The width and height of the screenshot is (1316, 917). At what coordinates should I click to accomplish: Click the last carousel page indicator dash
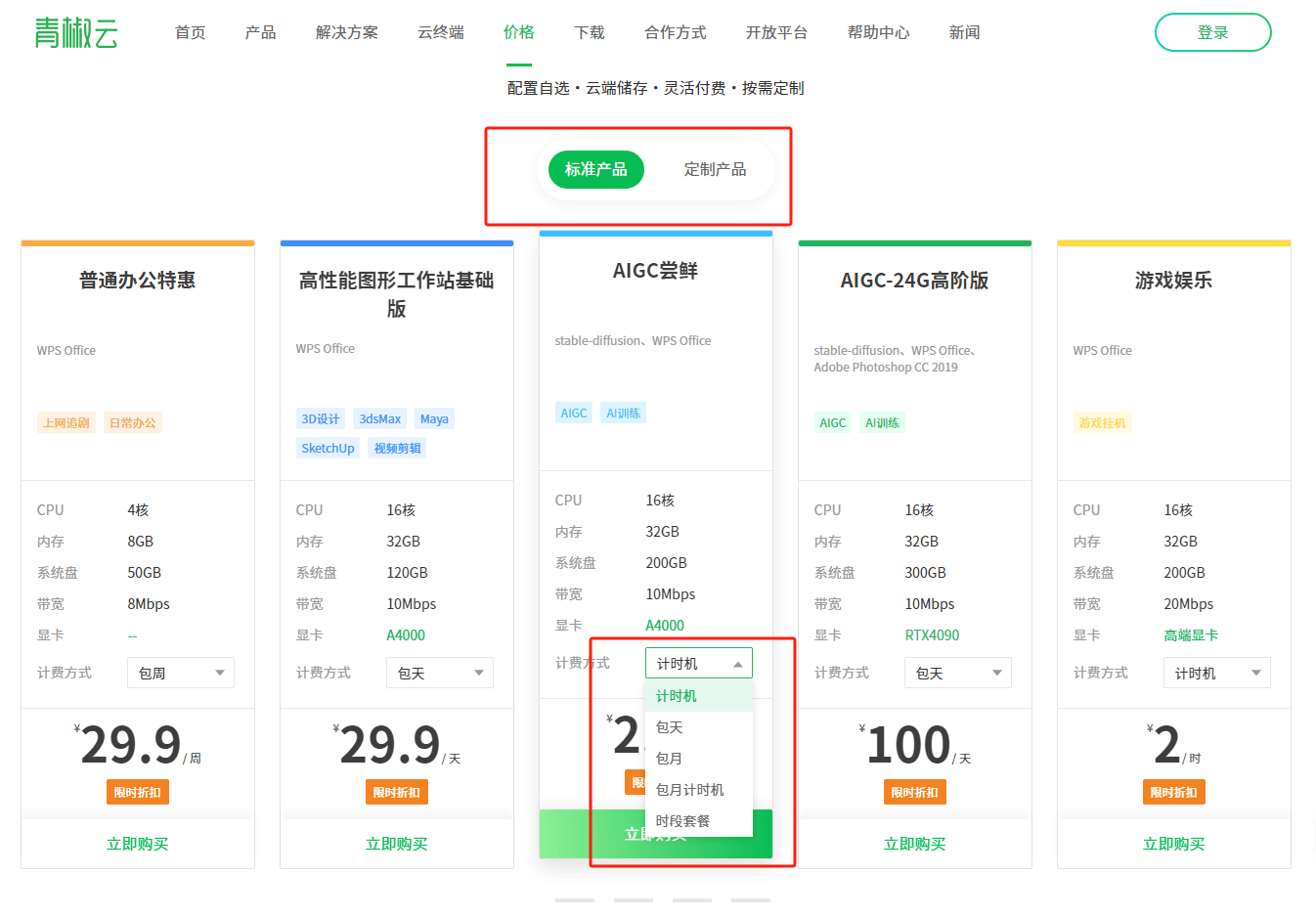tap(751, 900)
